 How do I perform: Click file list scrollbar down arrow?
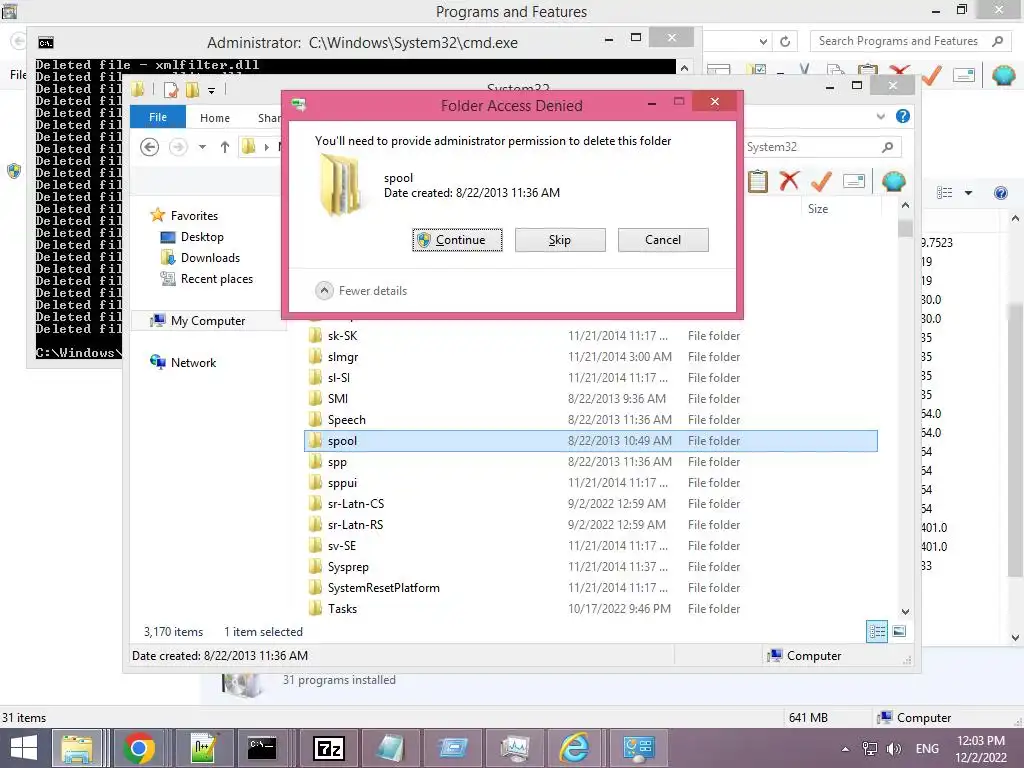click(905, 612)
